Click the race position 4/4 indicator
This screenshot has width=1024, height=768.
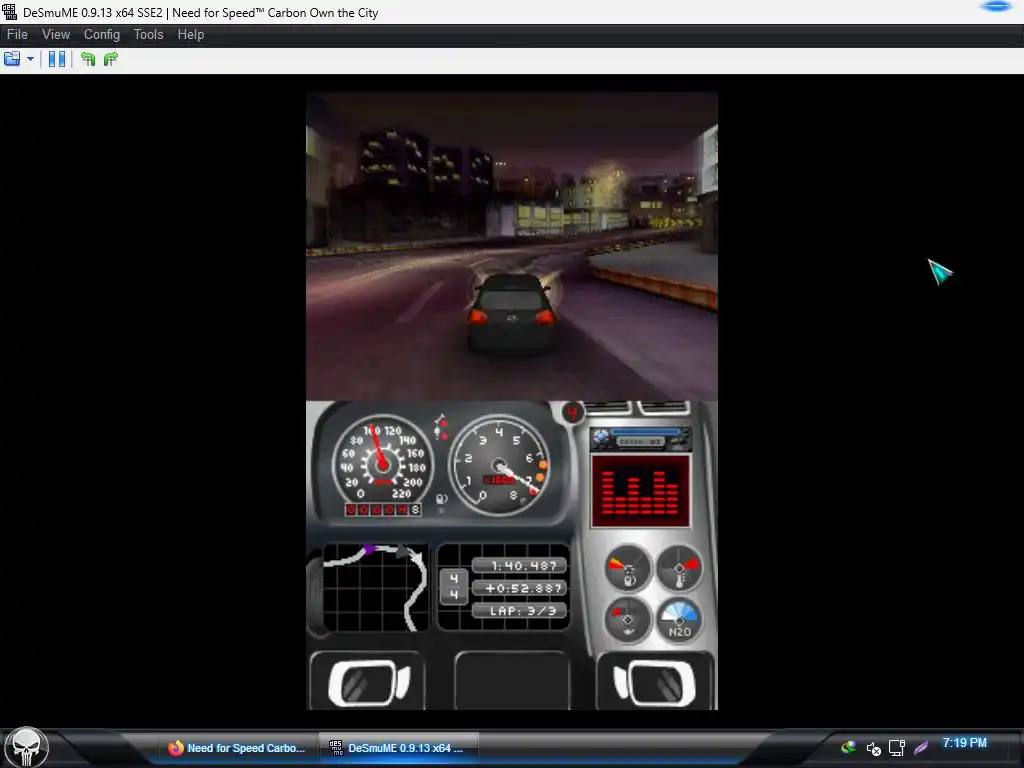point(454,586)
